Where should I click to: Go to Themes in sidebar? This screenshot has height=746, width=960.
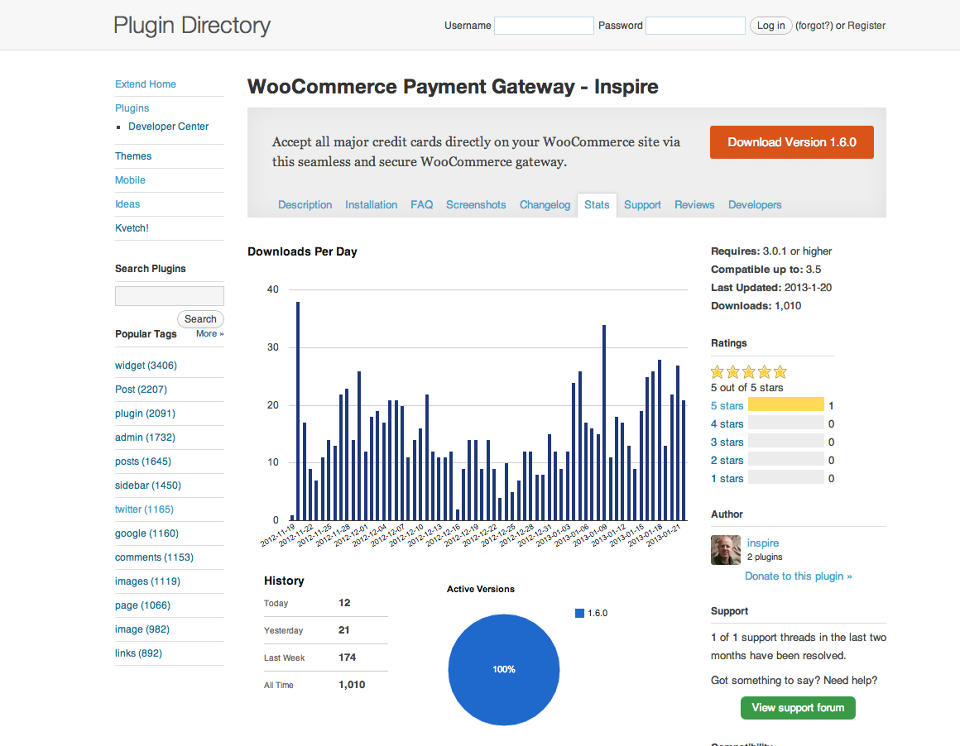point(133,156)
